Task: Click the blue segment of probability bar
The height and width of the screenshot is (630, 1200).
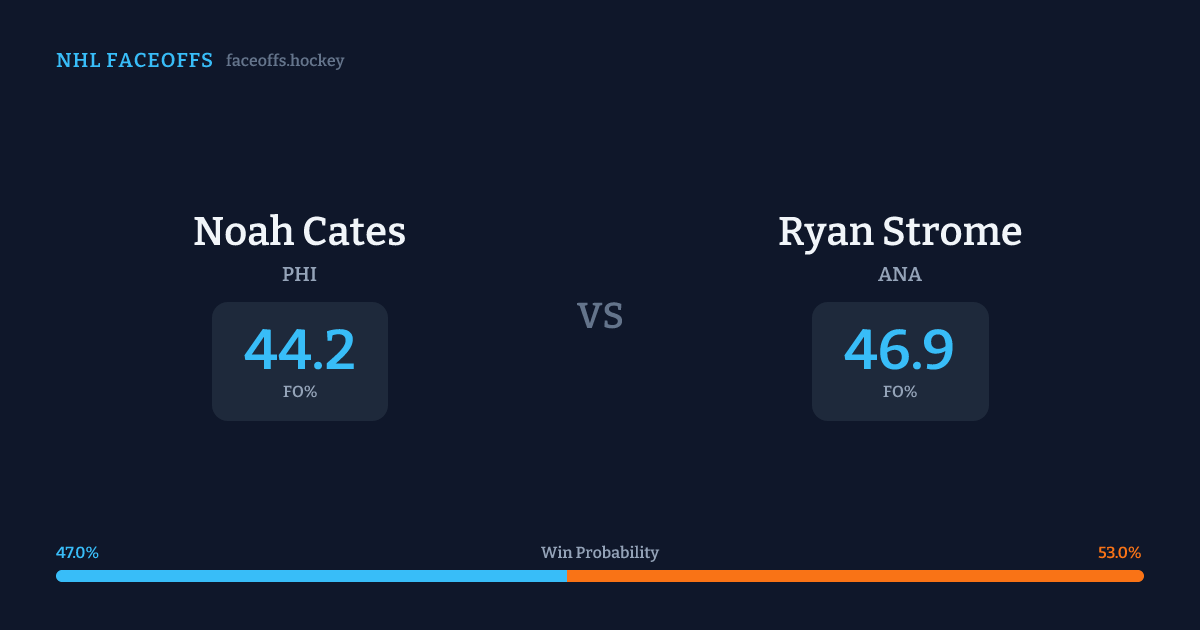Action: [312, 576]
